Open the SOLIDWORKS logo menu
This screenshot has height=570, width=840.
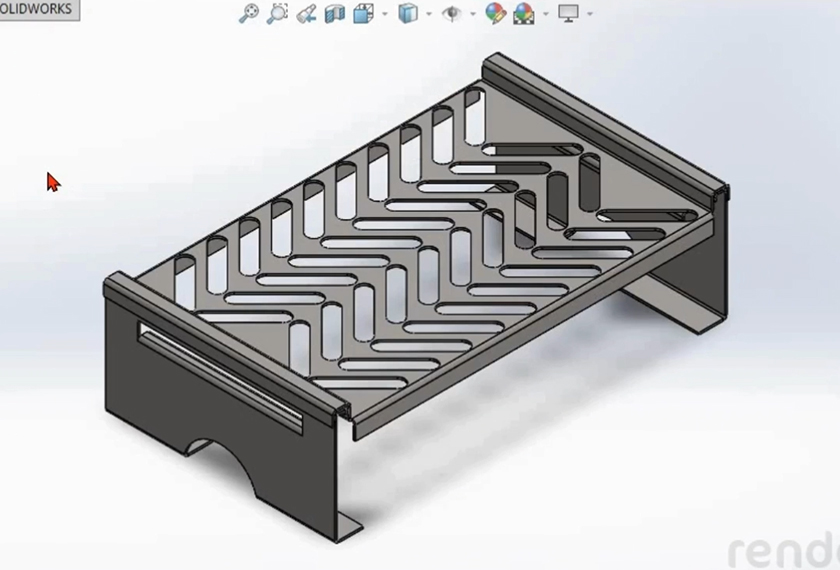tap(38, 9)
